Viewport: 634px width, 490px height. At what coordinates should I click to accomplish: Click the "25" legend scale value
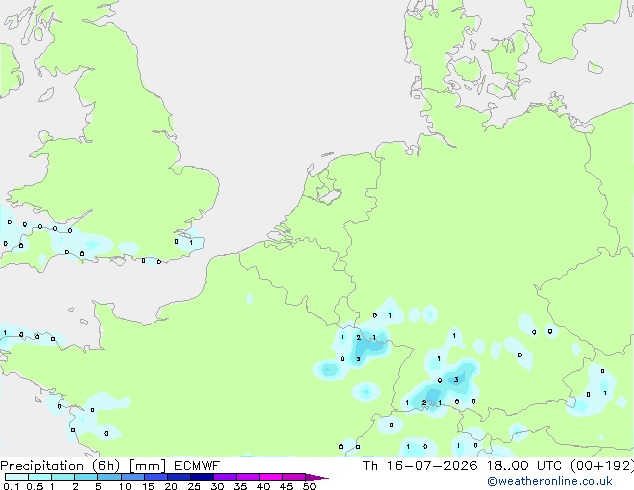click(194, 486)
